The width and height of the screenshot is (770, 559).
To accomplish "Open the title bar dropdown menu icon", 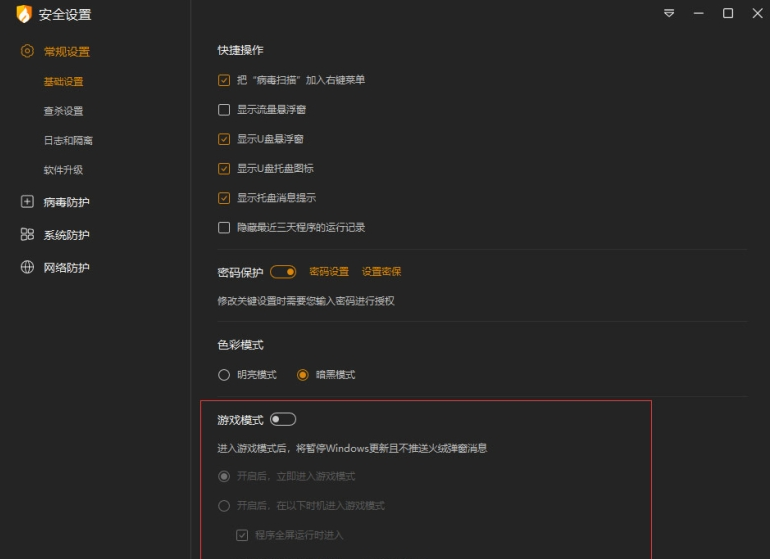I will point(669,13).
